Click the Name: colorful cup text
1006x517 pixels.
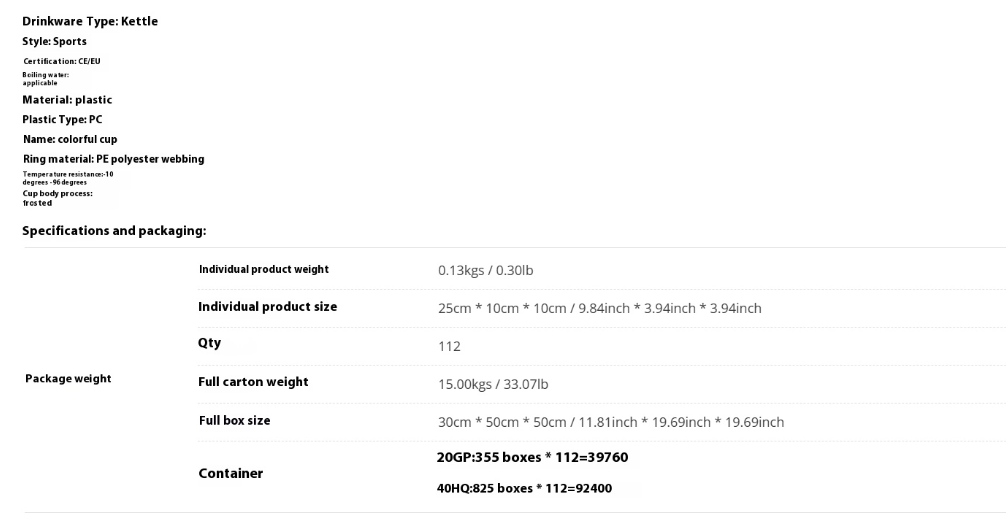point(70,139)
